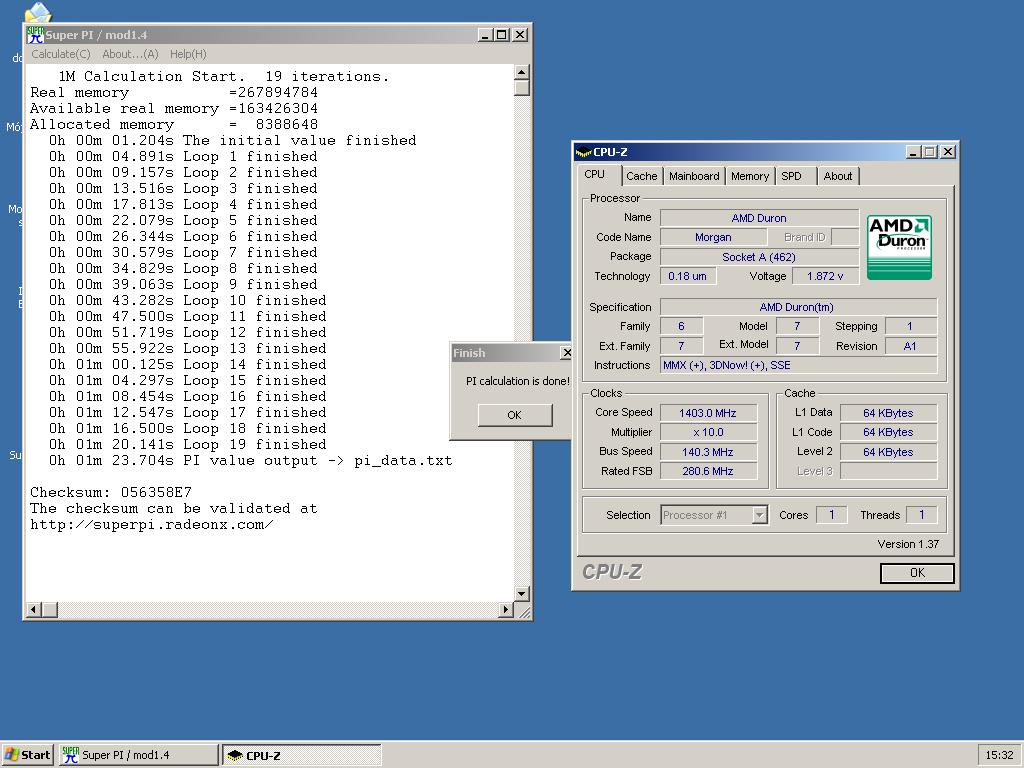Close the Finish dialog with its X button
1024x768 pixels.
pos(566,353)
